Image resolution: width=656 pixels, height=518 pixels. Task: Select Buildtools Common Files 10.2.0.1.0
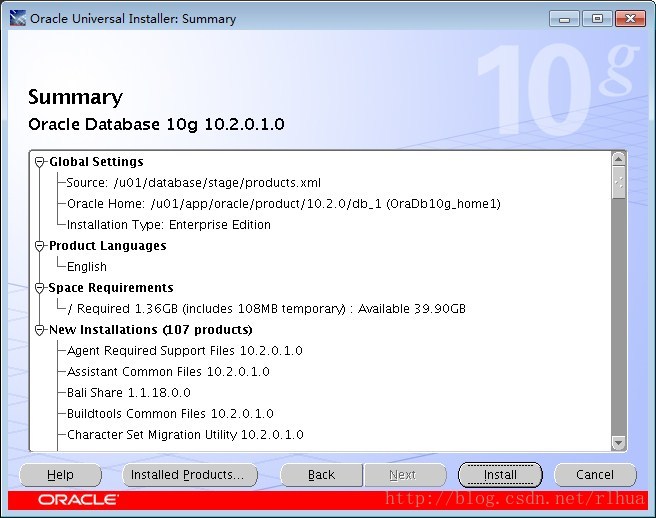coord(170,413)
